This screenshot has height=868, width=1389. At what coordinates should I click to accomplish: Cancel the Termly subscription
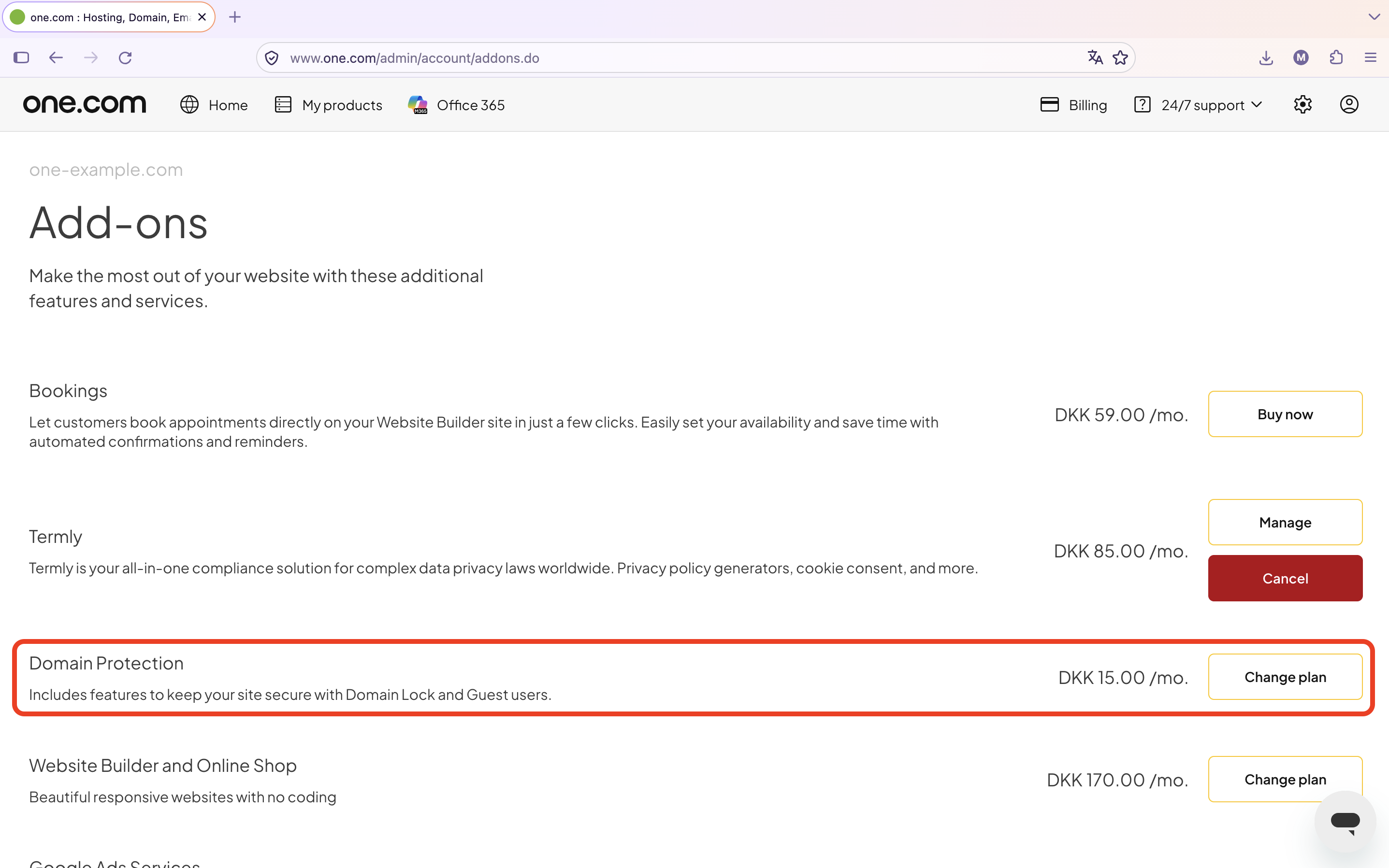pos(1285,578)
